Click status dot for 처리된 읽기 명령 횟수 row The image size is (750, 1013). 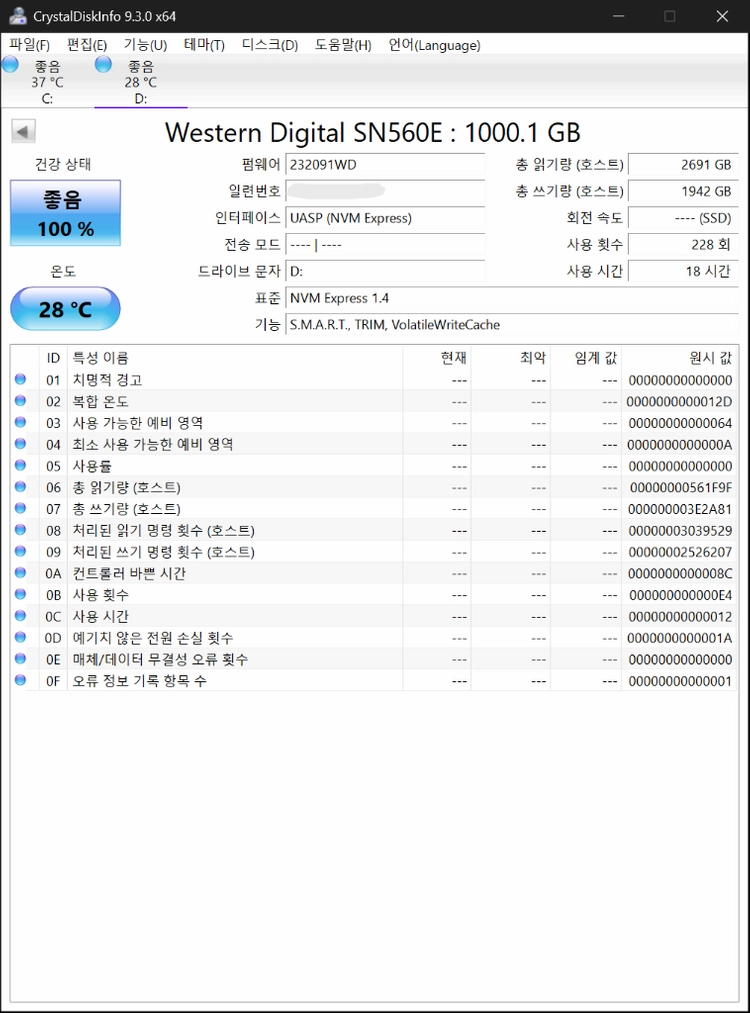point(21,530)
